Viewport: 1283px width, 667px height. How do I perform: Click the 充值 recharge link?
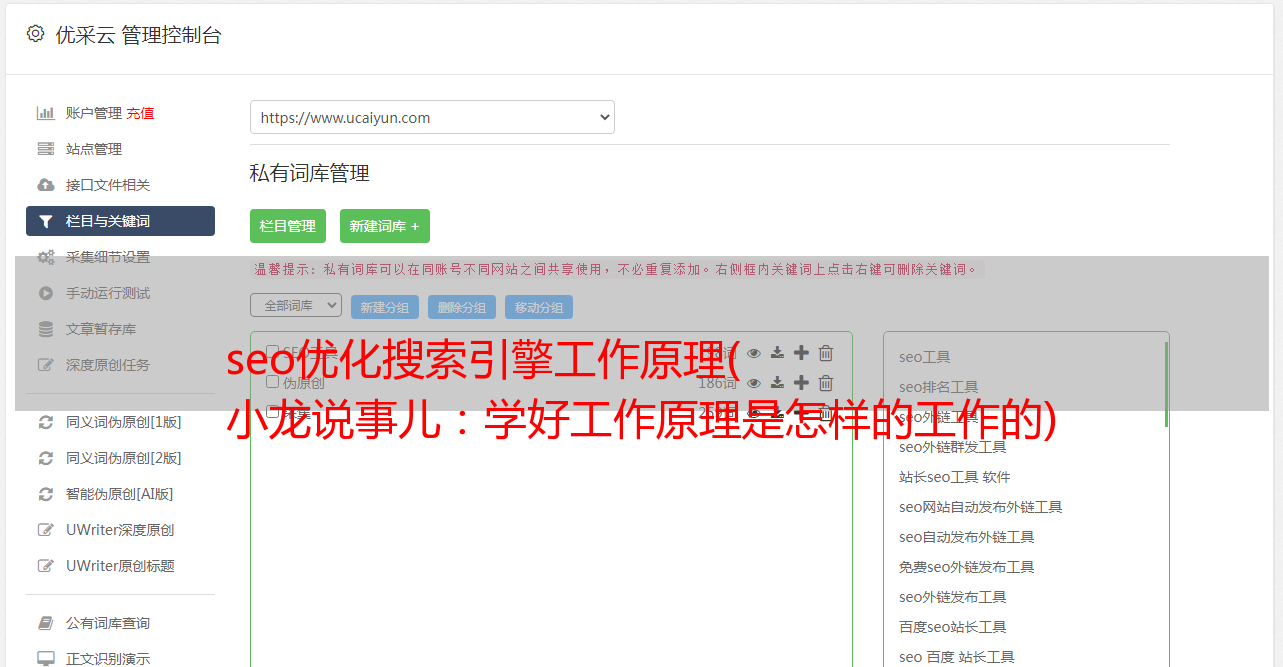tap(140, 113)
